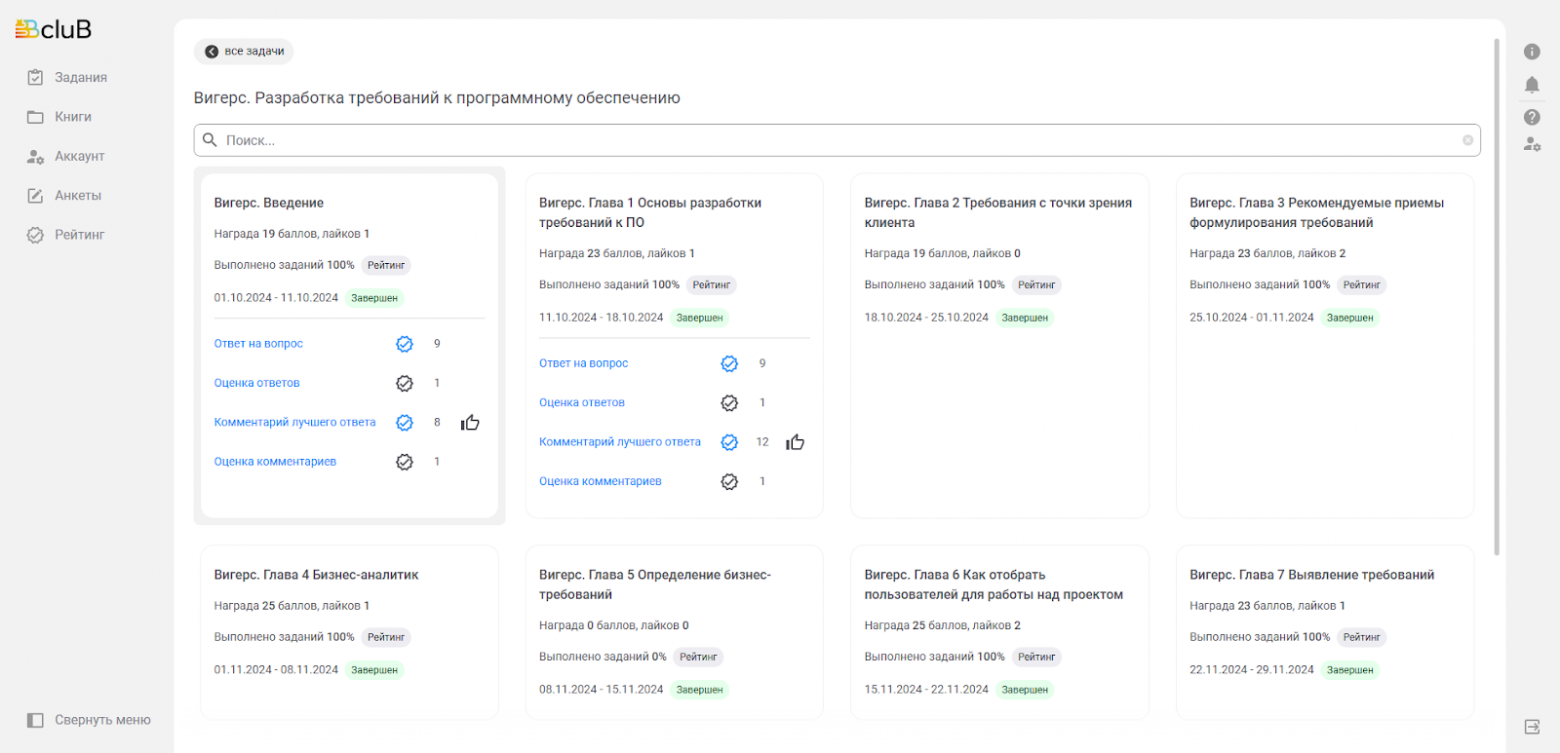Open notifications bell icon
This screenshot has width=1560, height=753.
pyautogui.click(x=1531, y=84)
